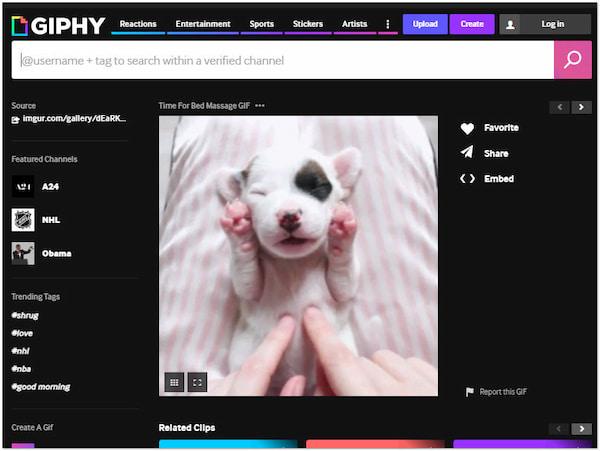Select the #good morning trending tag
The width and height of the screenshot is (600, 451).
[41, 387]
